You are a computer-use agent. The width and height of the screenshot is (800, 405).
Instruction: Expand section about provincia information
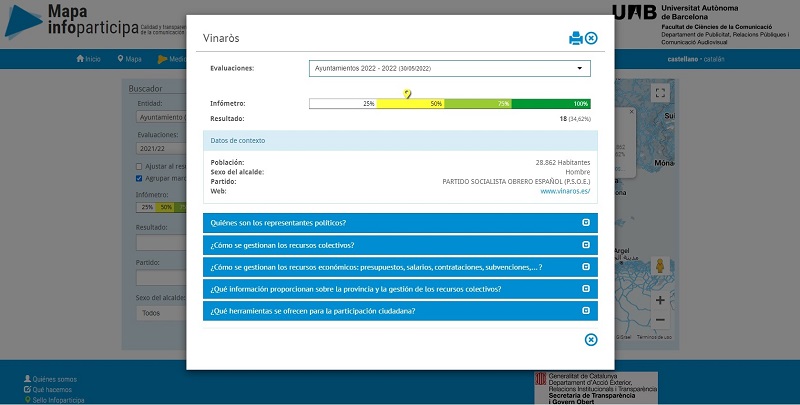coord(400,289)
